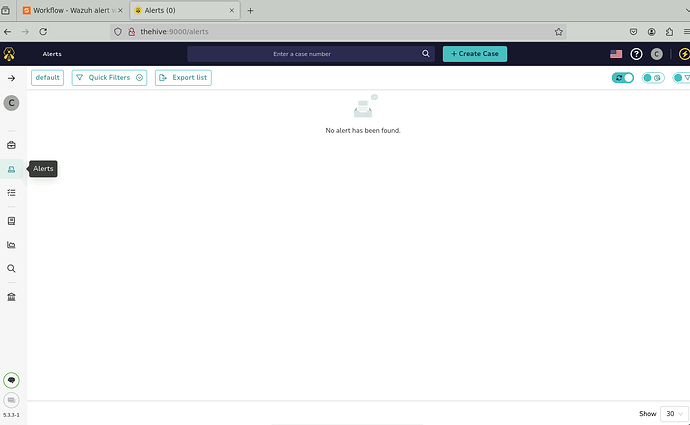Open the Tasks list sidebar icon
The width and height of the screenshot is (690, 425).
click(11, 192)
